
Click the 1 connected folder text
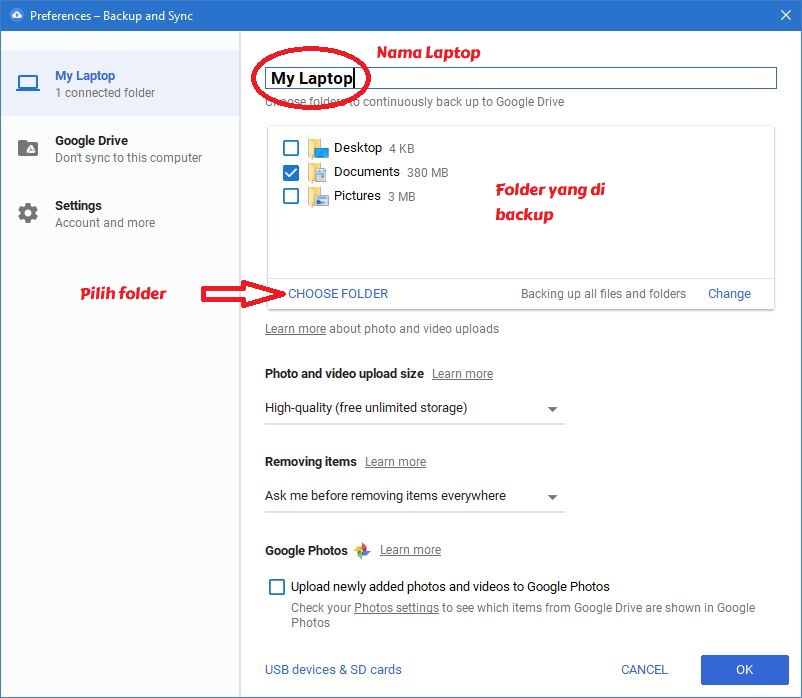pos(105,93)
